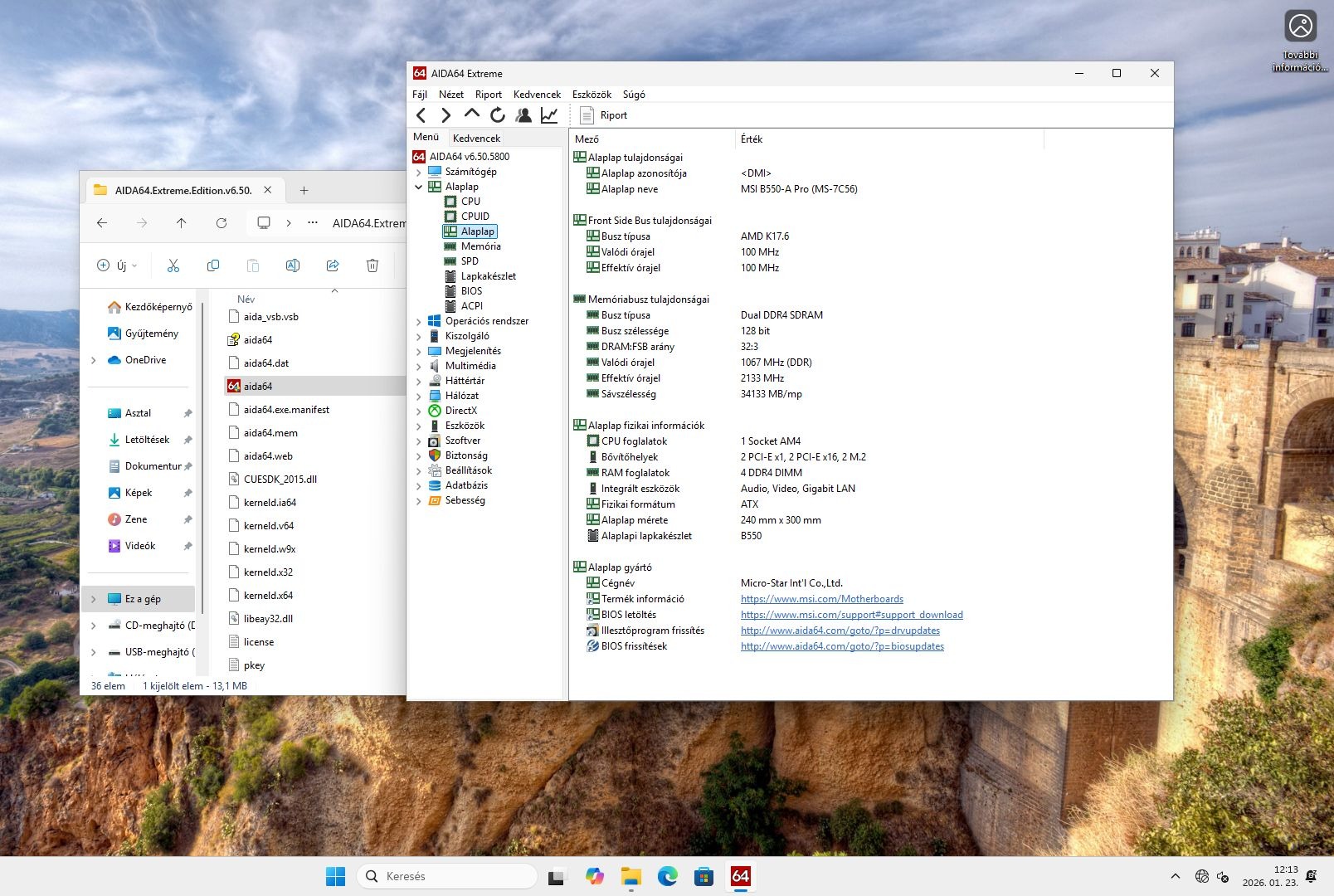The height and width of the screenshot is (896, 1334).
Task: Open the aida64.com biosupdates link
Action: pyautogui.click(x=842, y=646)
